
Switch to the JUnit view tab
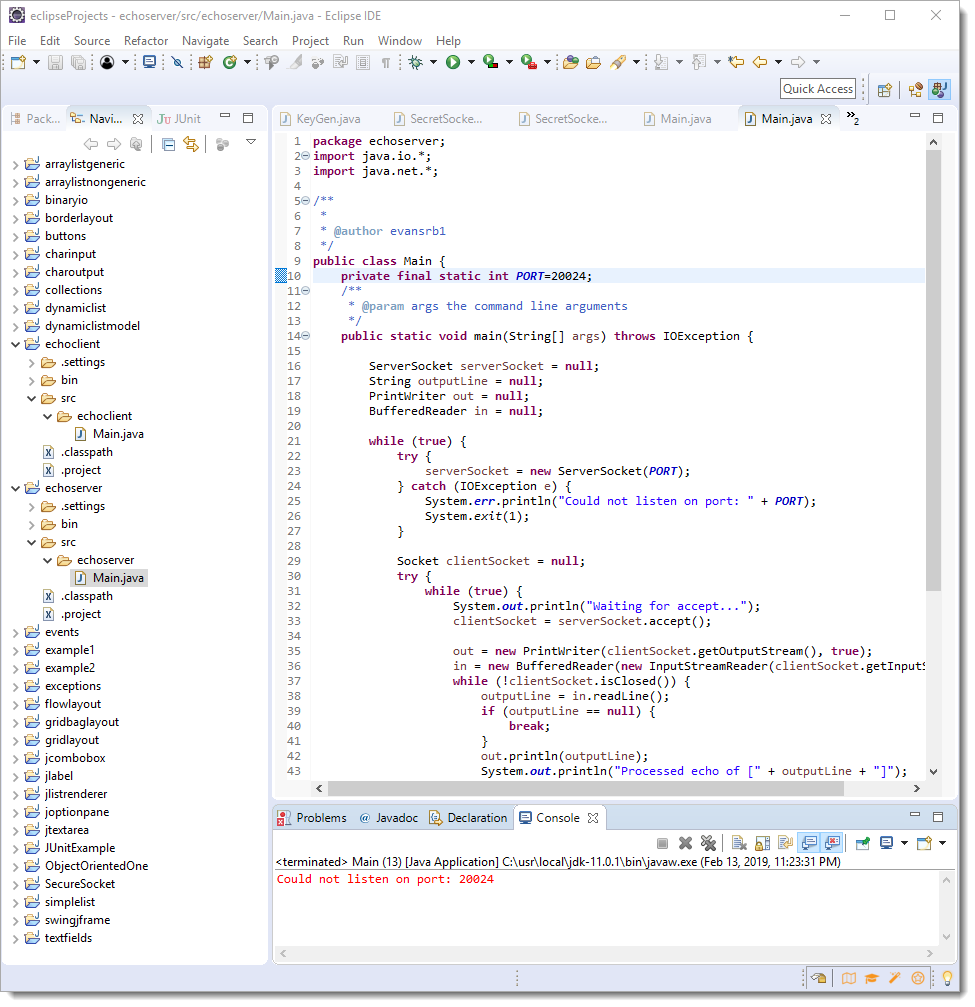click(179, 119)
